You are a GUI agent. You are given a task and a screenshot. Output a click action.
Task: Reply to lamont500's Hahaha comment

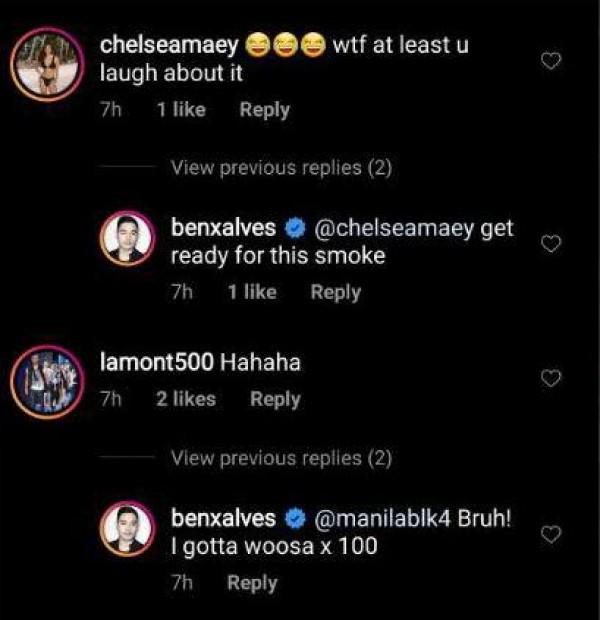[275, 399]
